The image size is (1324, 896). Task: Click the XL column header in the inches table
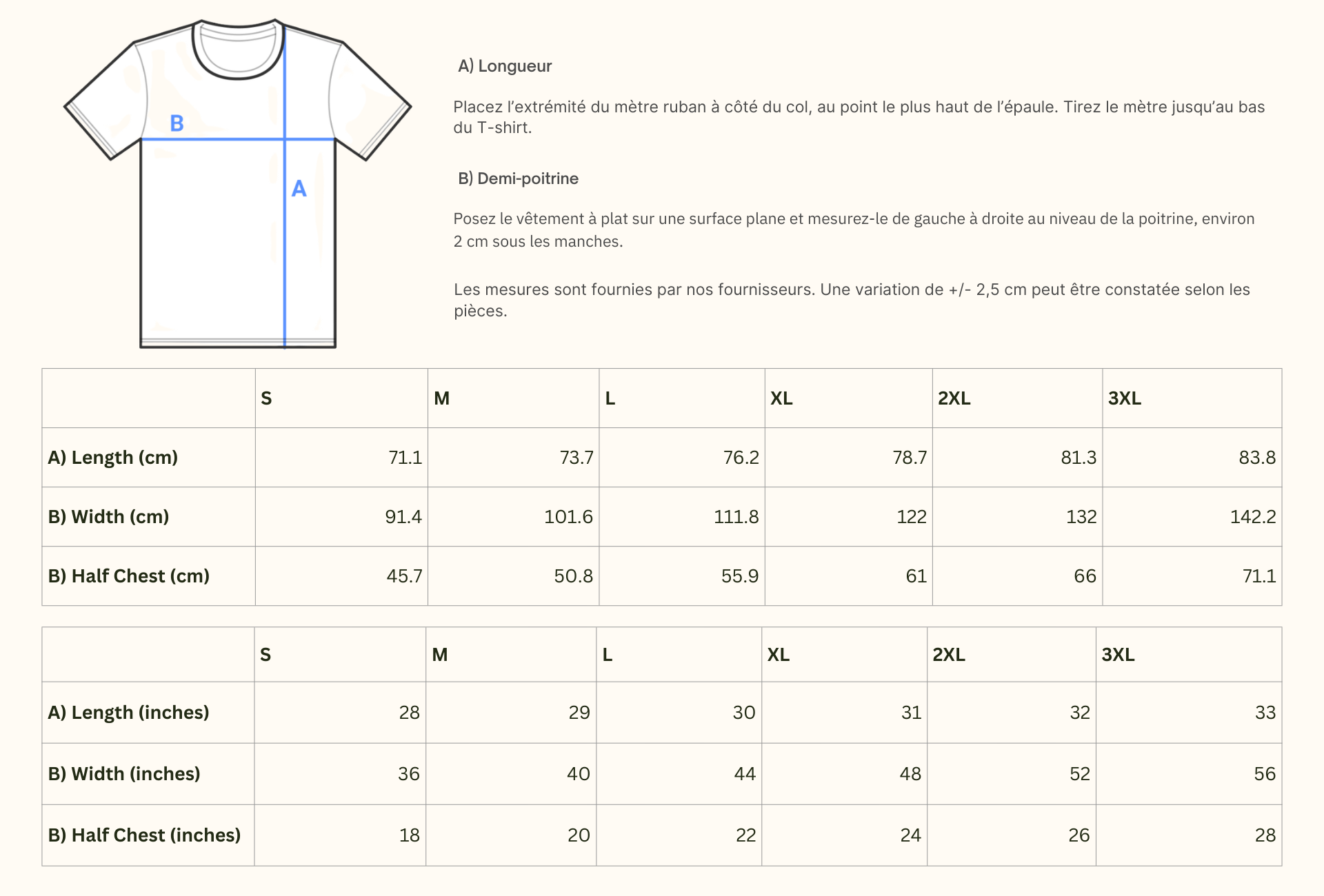(x=779, y=655)
